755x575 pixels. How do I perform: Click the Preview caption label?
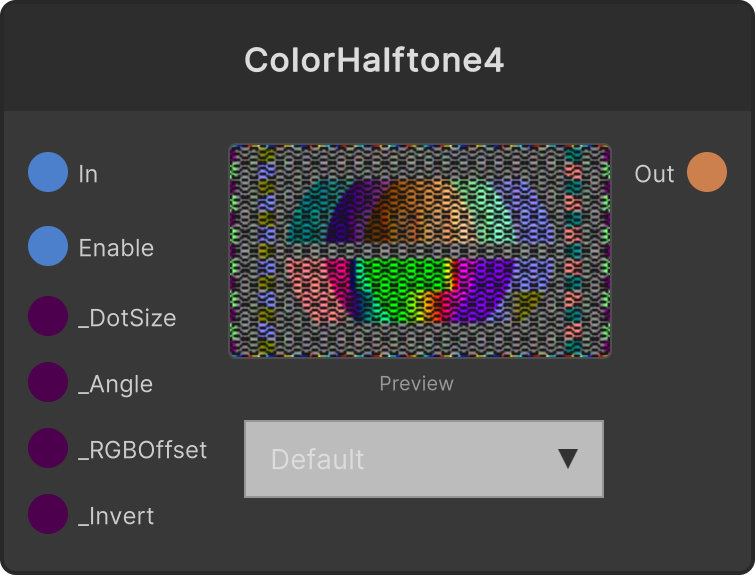417,384
